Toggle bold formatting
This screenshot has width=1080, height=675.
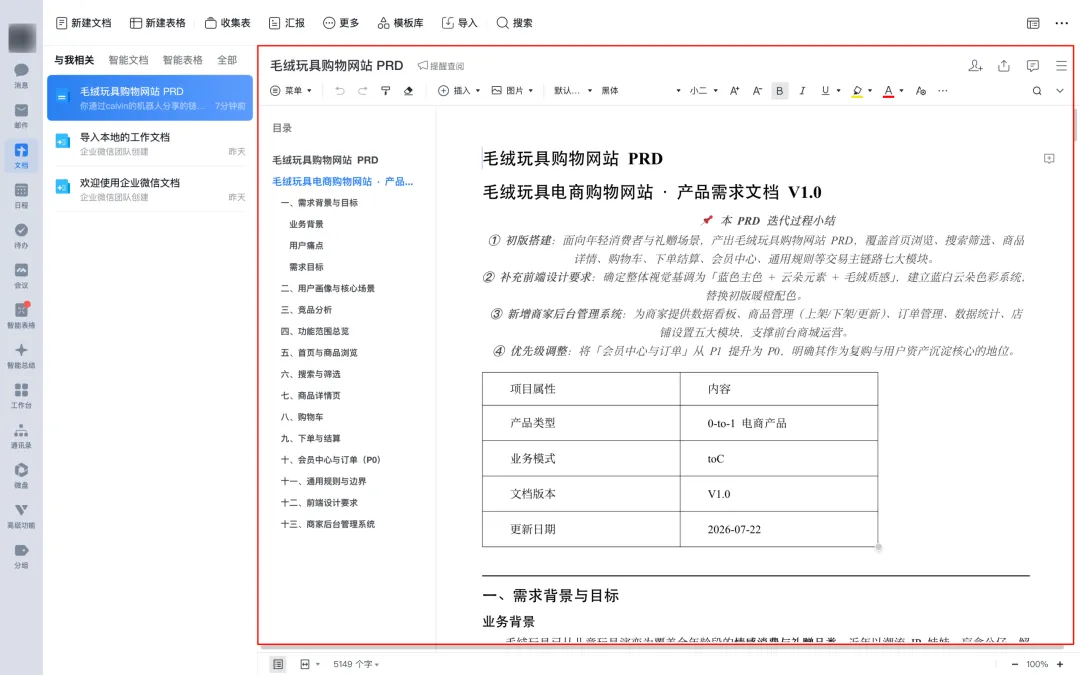pos(780,91)
